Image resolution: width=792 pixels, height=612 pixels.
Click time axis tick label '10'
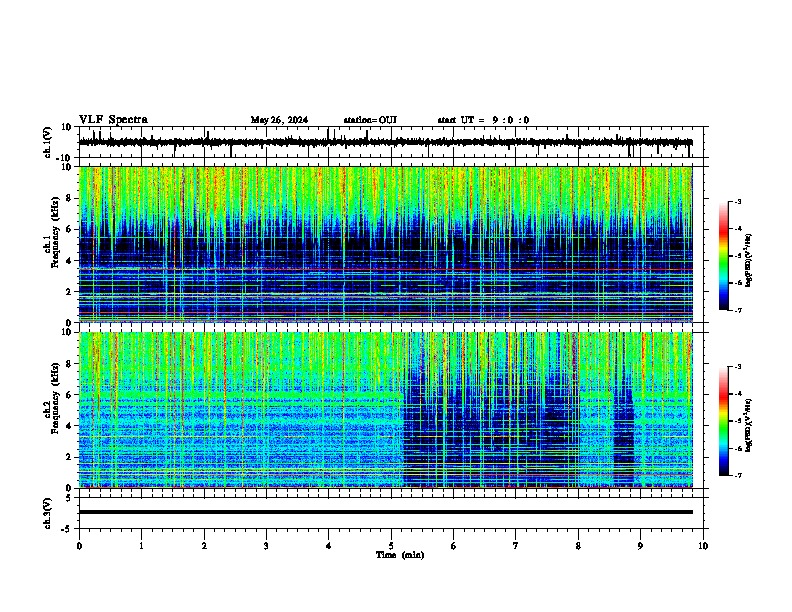click(x=703, y=546)
